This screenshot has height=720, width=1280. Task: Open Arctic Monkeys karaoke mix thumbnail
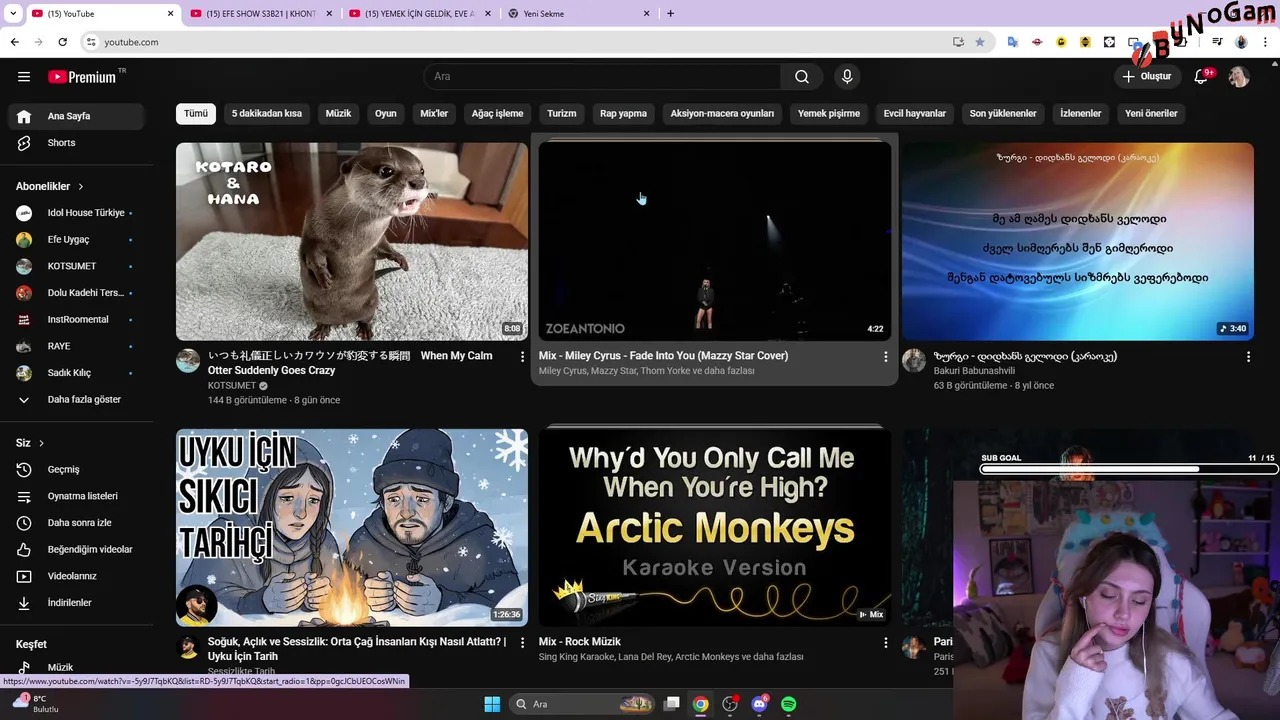(x=715, y=527)
